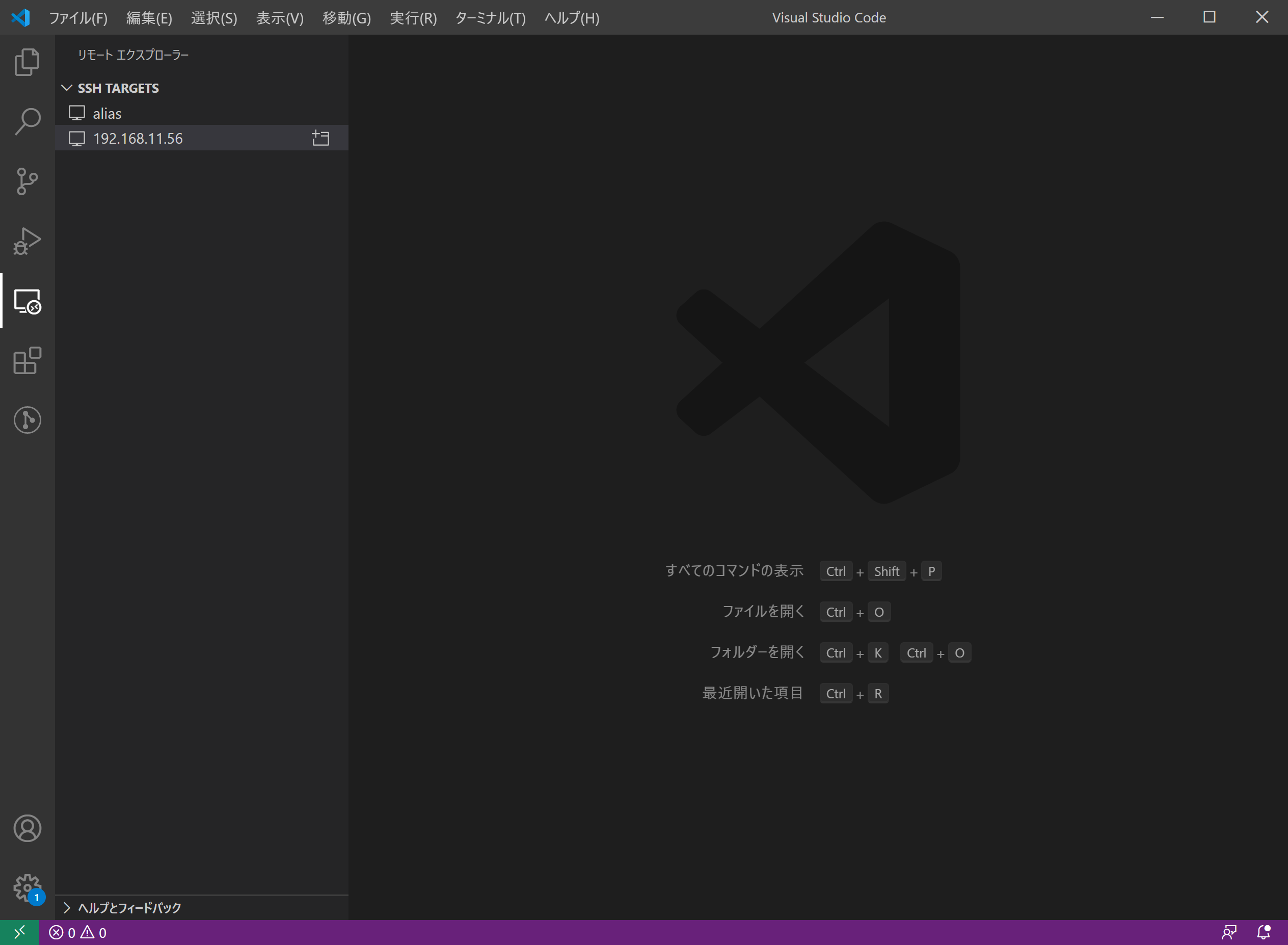Open the Explorer view in activity bar
The image size is (1288, 945).
click(27, 62)
